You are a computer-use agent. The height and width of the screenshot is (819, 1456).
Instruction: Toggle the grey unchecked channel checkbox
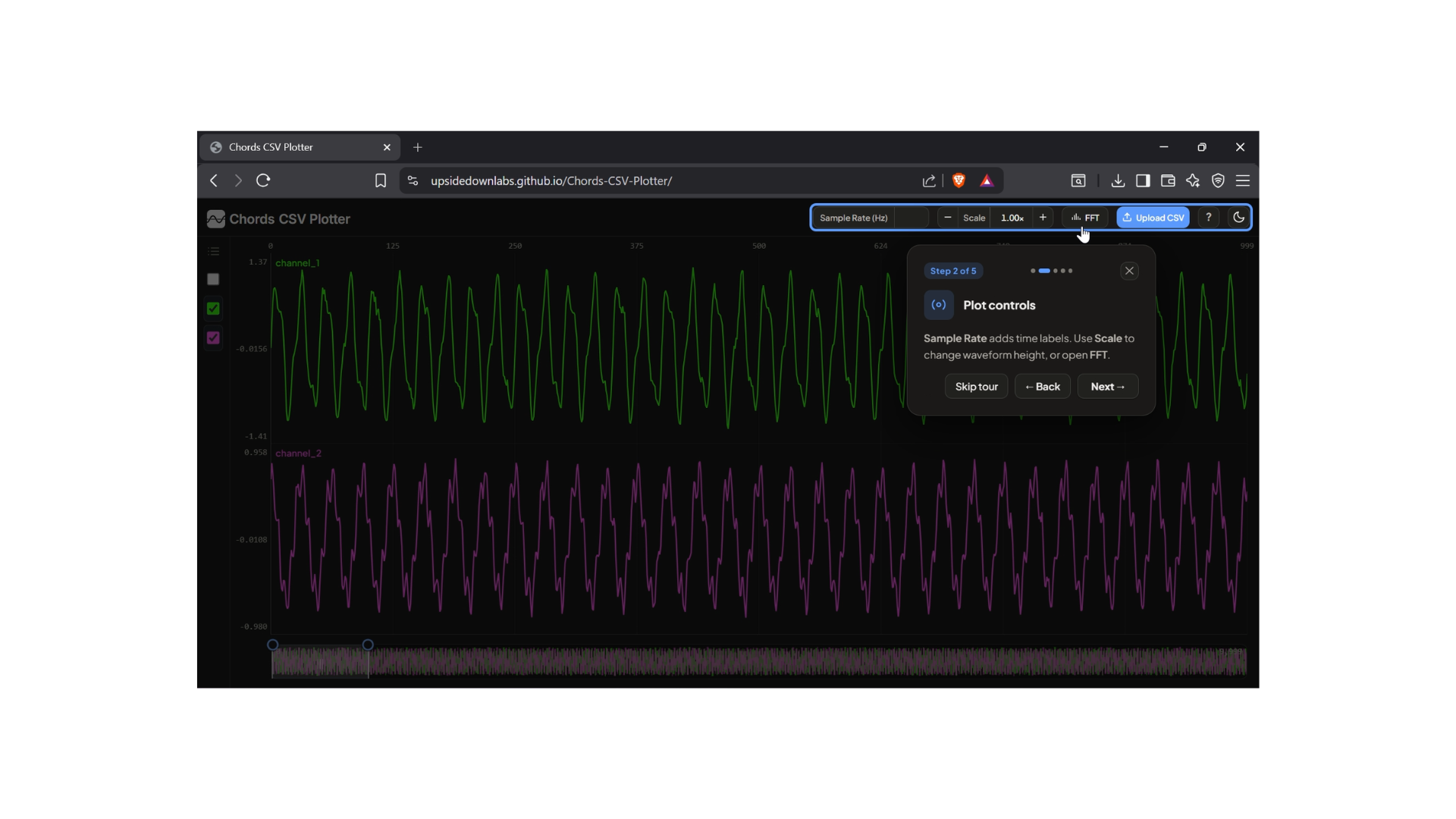[x=213, y=279]
